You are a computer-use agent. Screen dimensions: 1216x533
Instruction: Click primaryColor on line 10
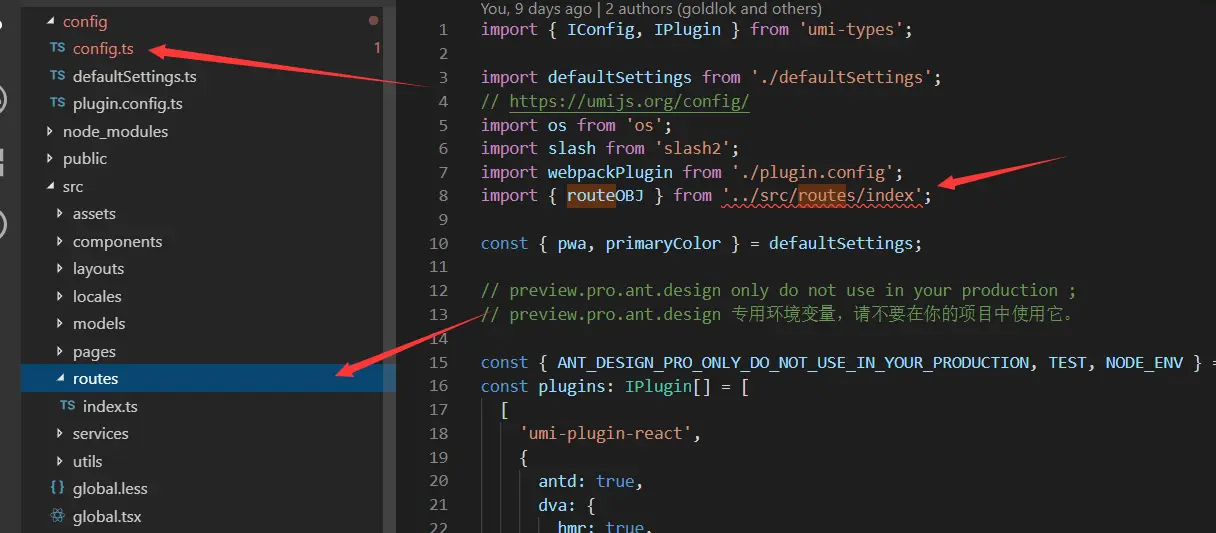coord(663,243)
